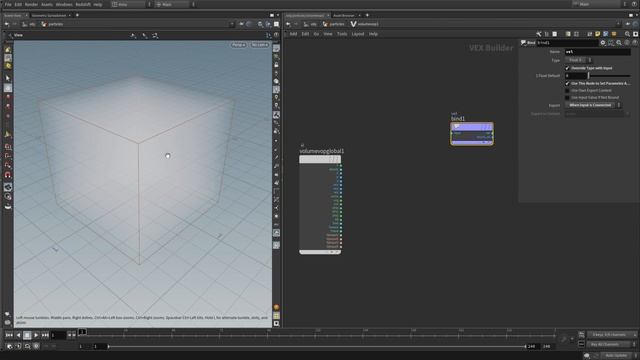Select the Select tool in viewport left toolbar
The width and height of the screenshot is (640, 360).
coord(8,78)
